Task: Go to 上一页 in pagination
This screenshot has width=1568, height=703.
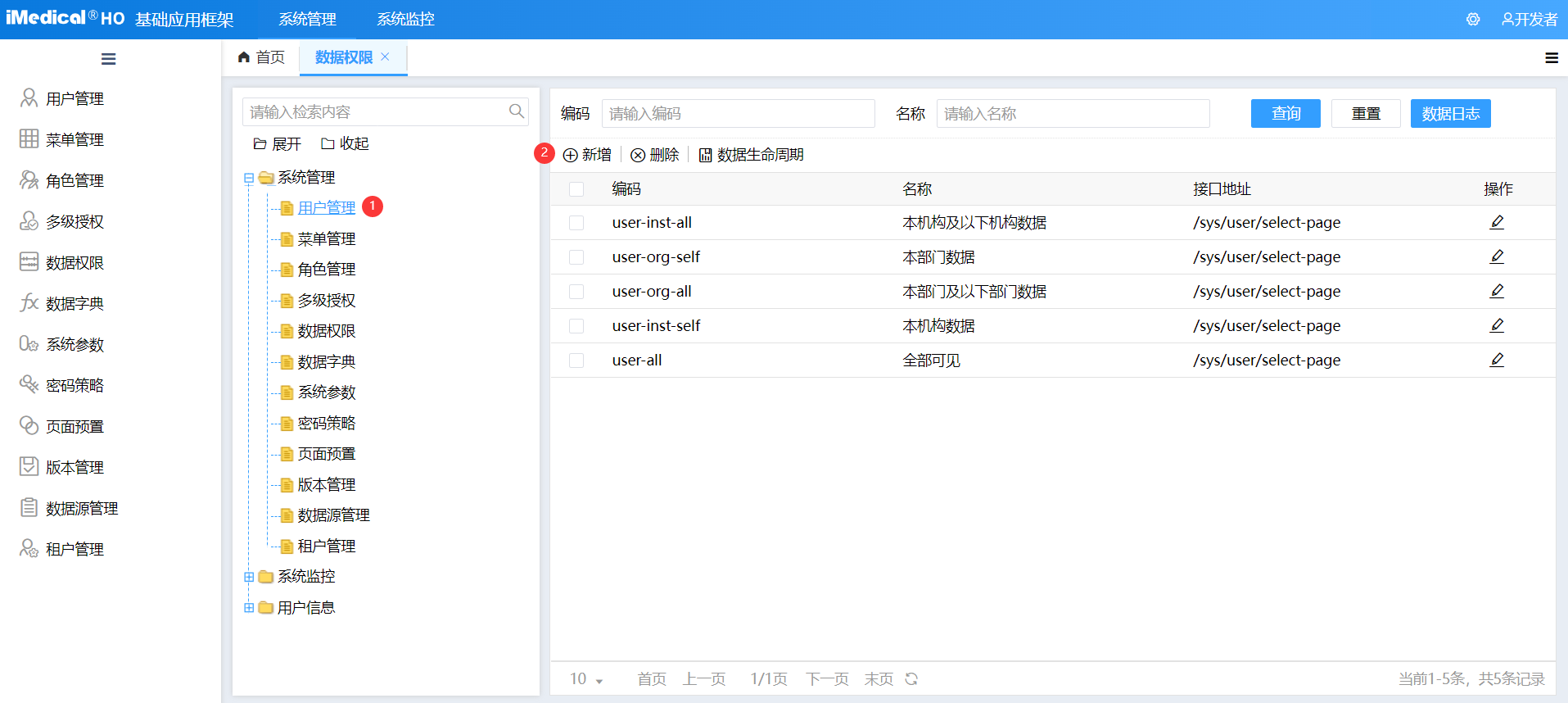Action: pyautogui.click(x=704, y=679)
